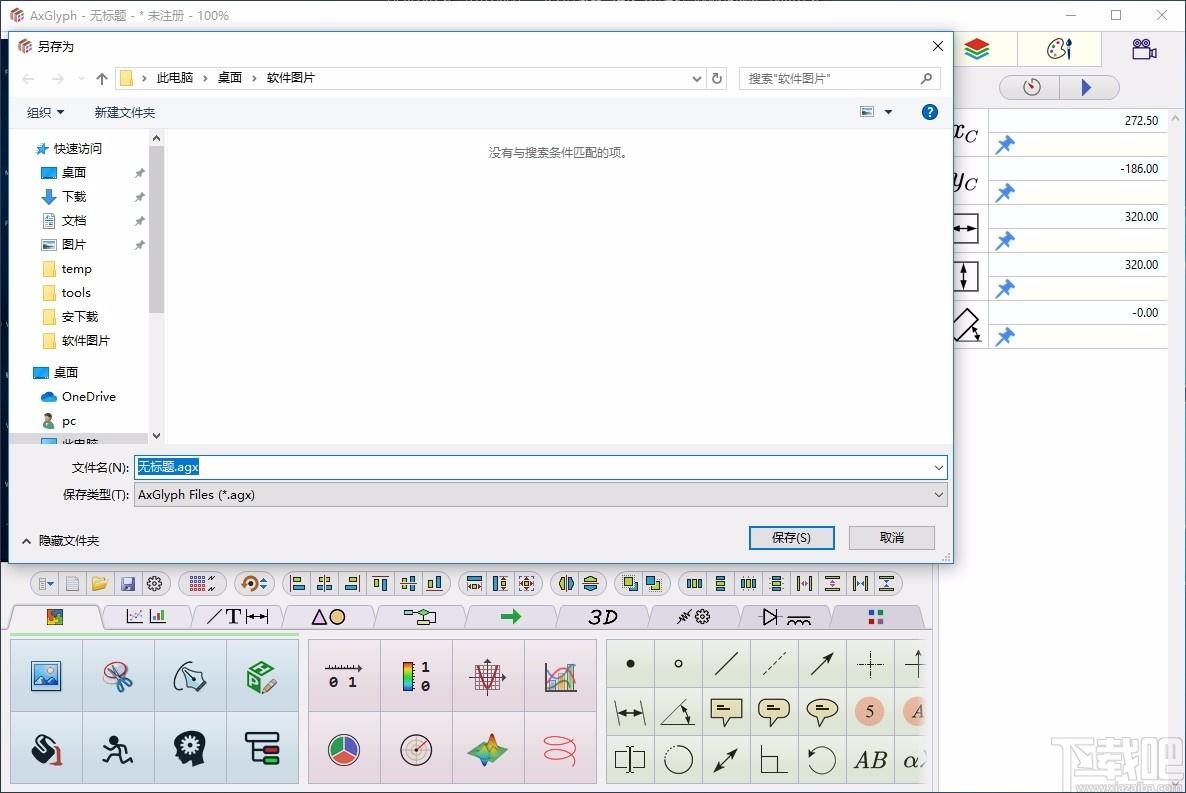Image resolution: width=1186 pixels, height=793 pixels.
Task: Open the green arrow toolbar tab
Action: coord(511,617)
